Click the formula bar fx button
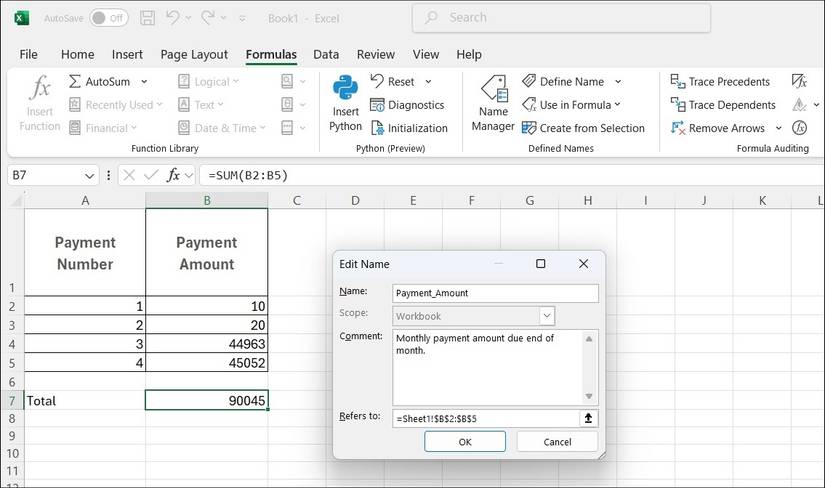This screenshot has height=488, width=825. (173, 175)
